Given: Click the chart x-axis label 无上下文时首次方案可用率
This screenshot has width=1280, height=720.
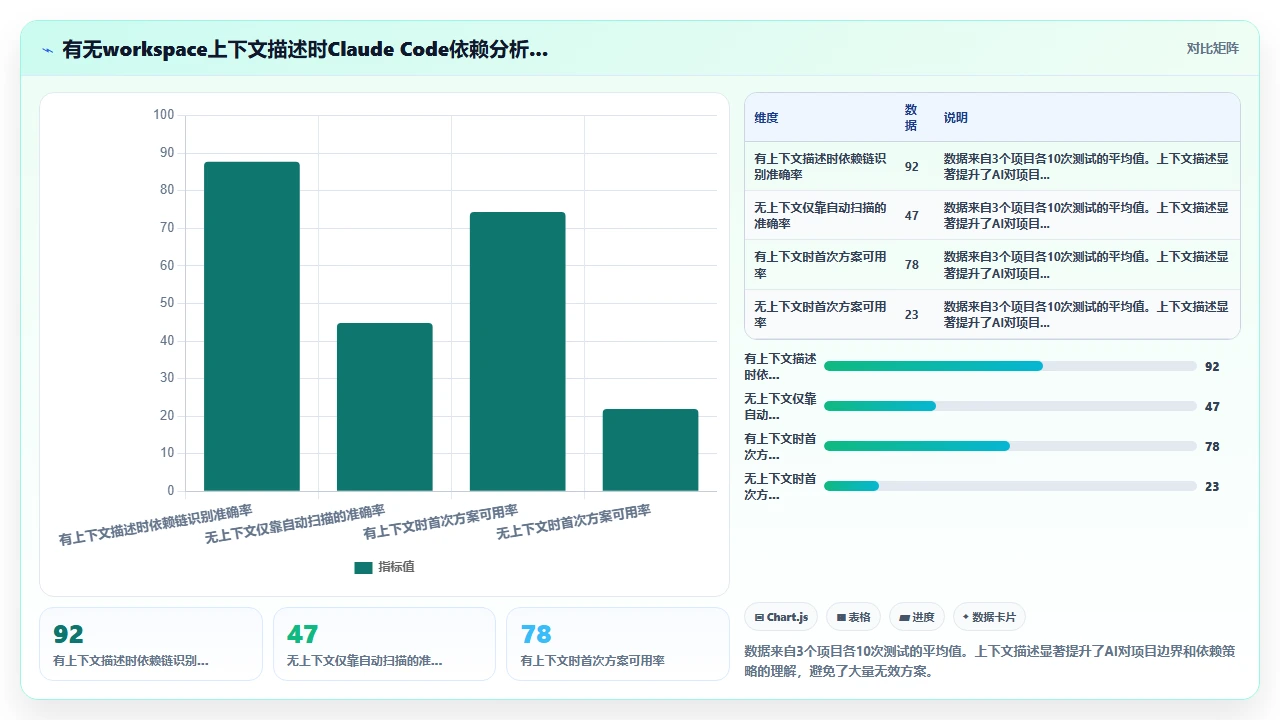Looking at the screenshot, I should tap(573, 522).
